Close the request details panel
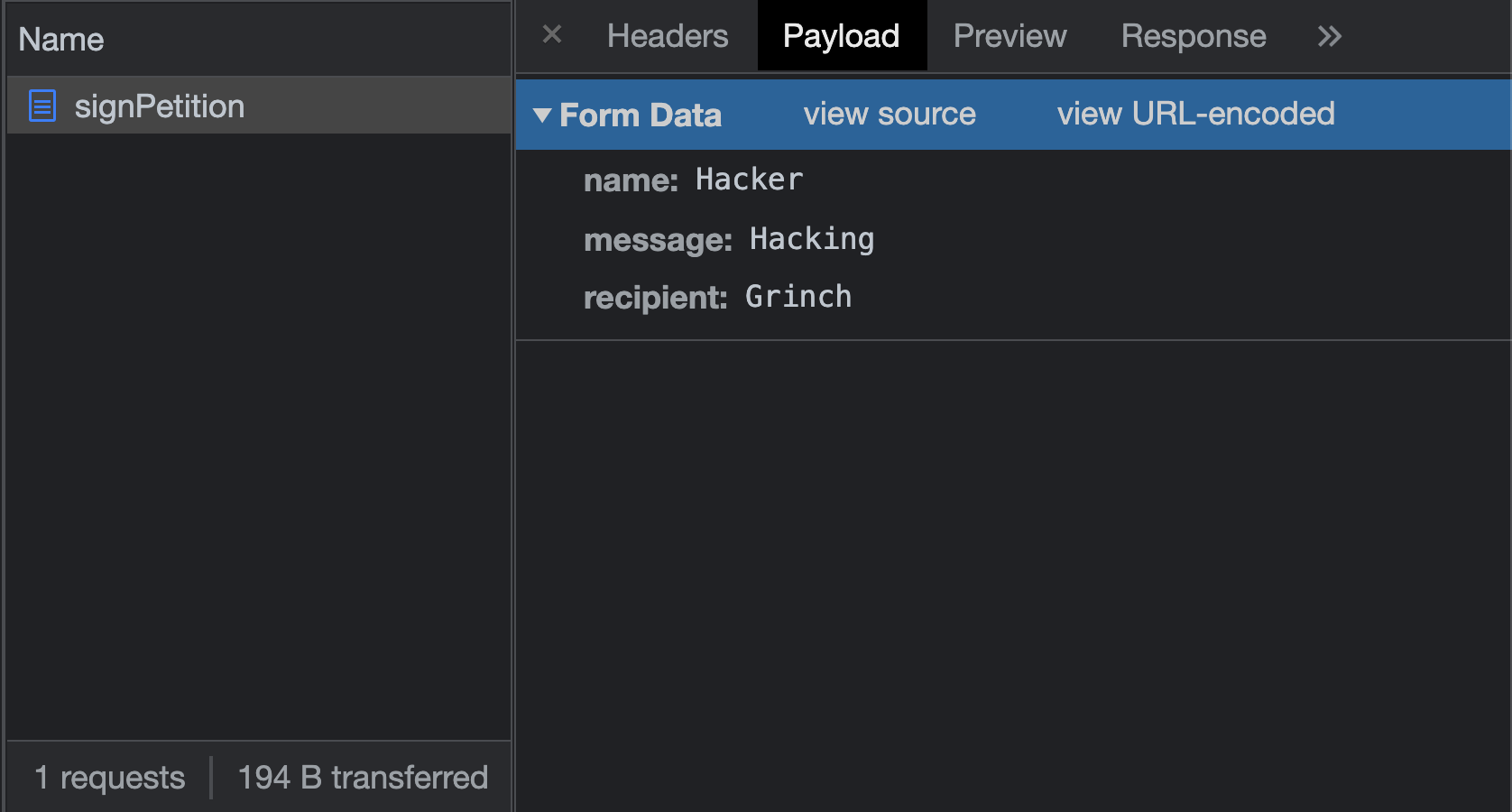The width and height of the screenshot is (1512, 812). click(x=552, y=35)
